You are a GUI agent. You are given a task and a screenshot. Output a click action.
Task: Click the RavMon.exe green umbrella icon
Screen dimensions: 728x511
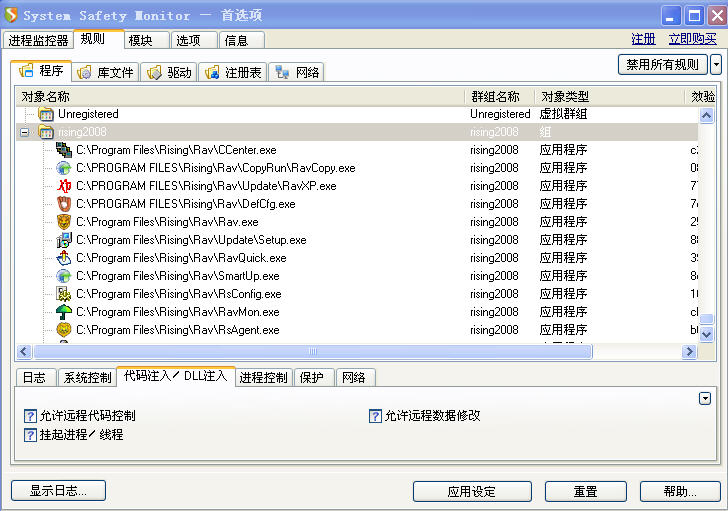[64, 312]
